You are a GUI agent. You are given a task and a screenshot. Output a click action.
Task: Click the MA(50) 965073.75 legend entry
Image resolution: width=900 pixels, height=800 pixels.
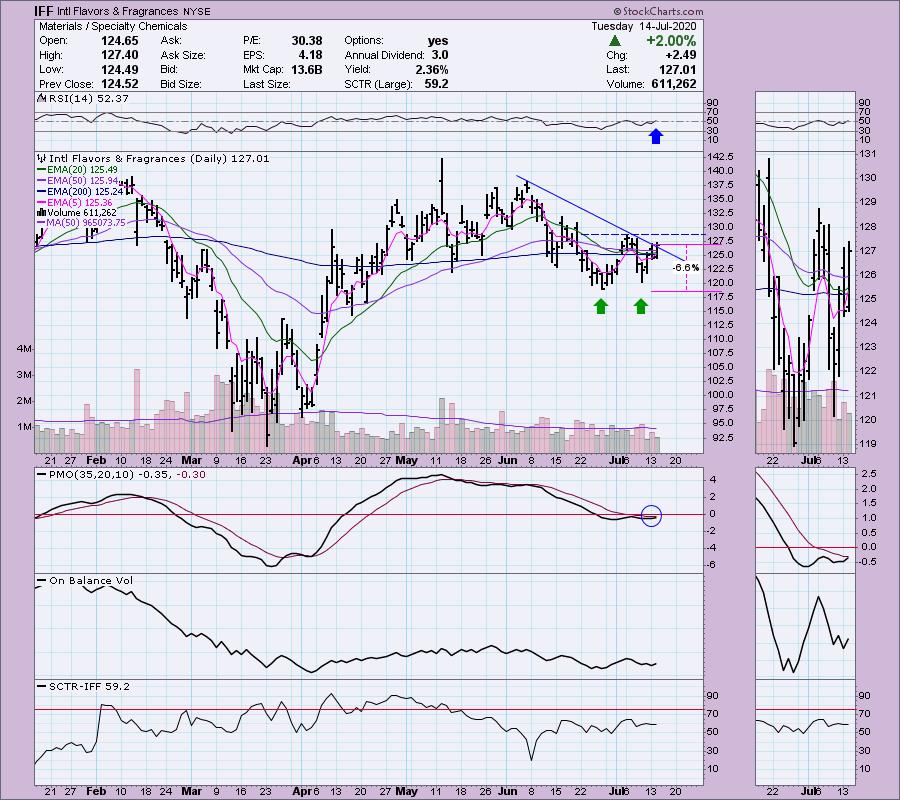point(86,223)
